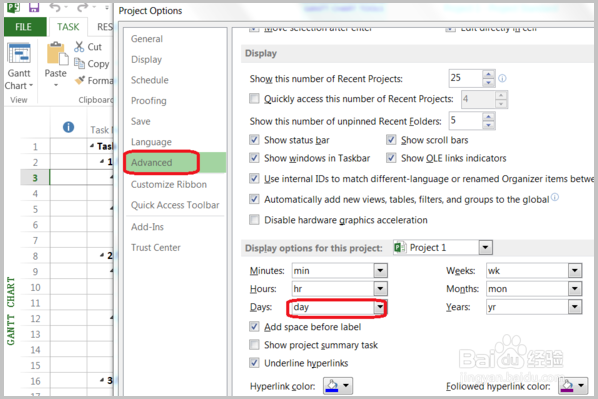Screen dimensions: 598x399
Task: Enable Quickly access Recent Projects checkbox
Action: [254, 99]
